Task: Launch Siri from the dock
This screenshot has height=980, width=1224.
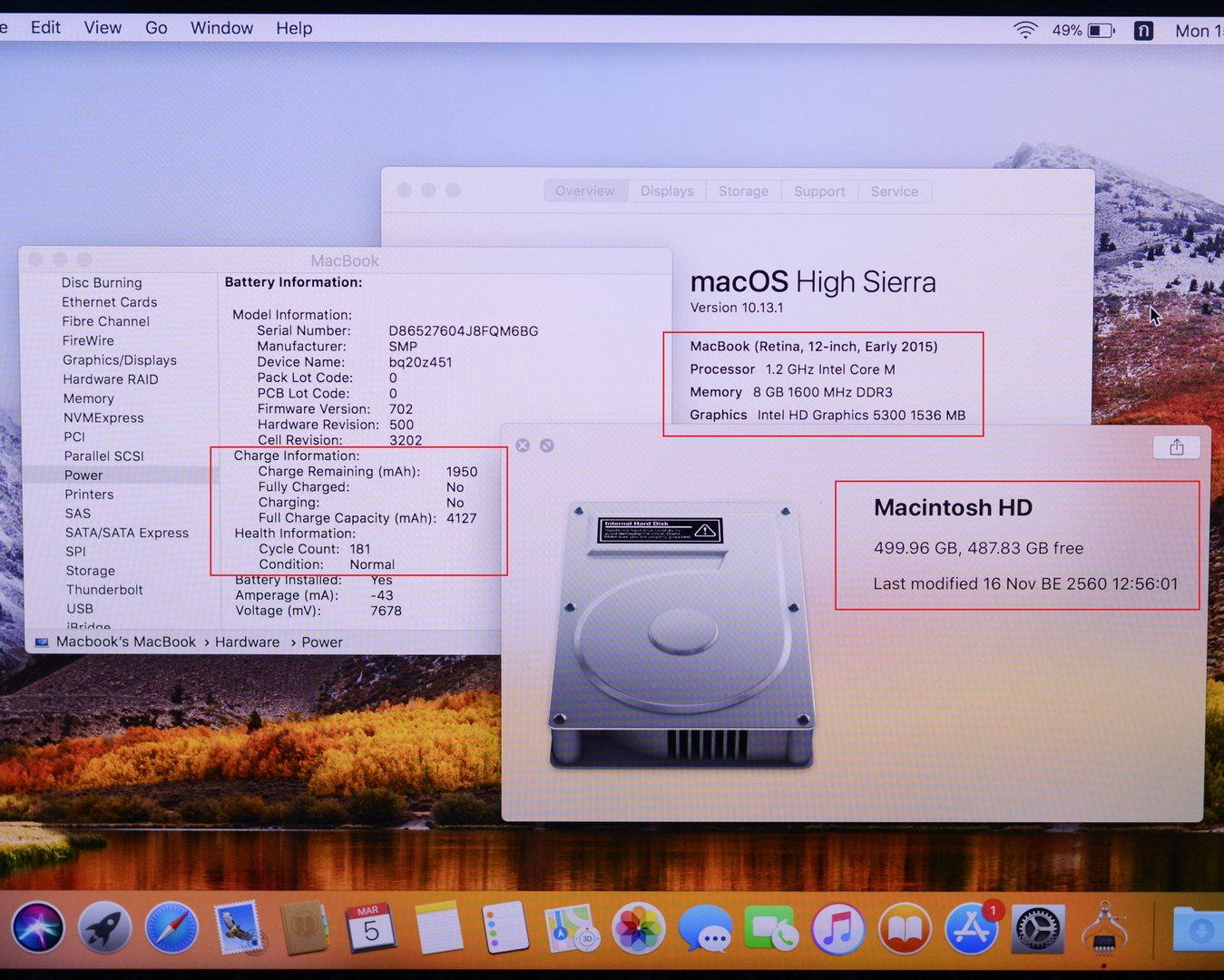Action: [38, 928]
